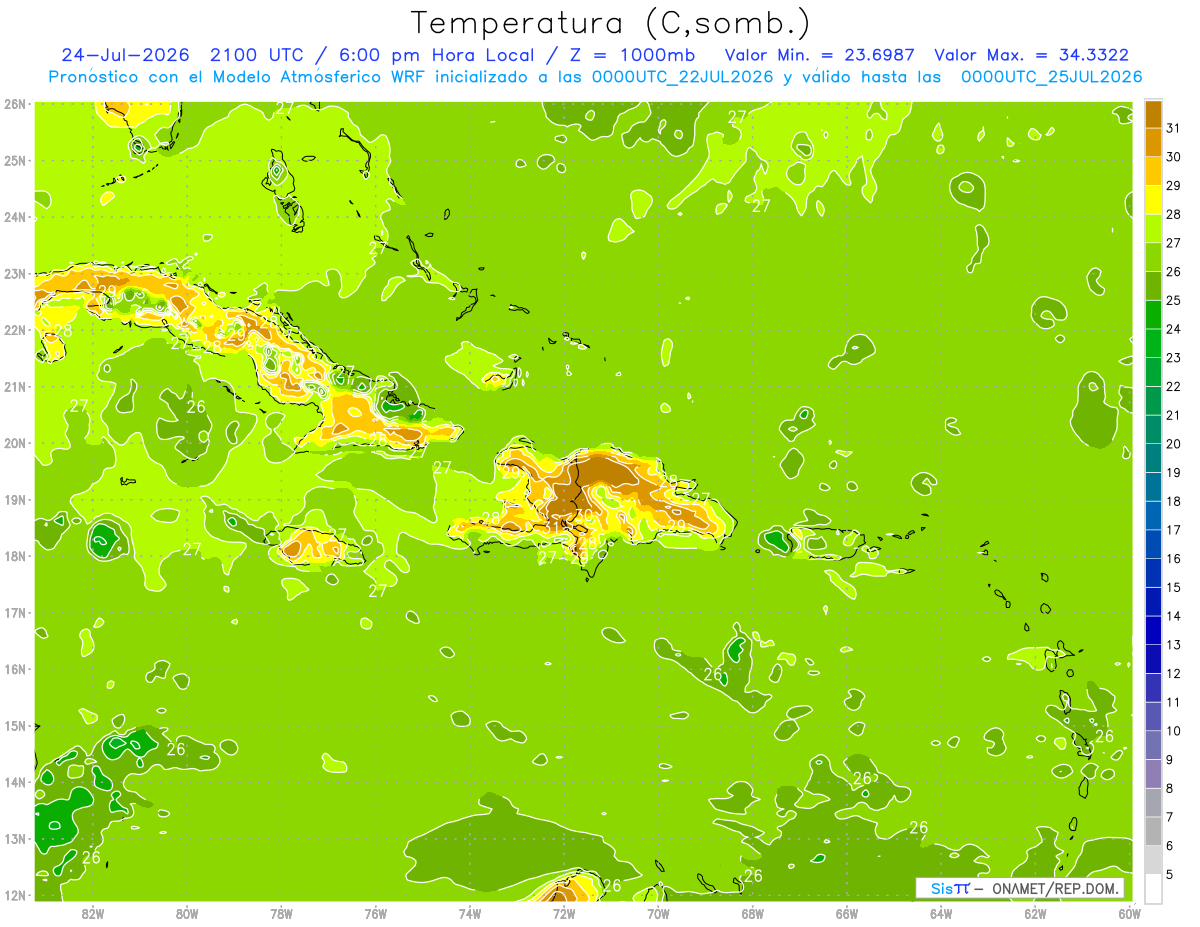Click the "24N" latitude axis label
This screenshot has height=927, width=1200.
point(15,217)
